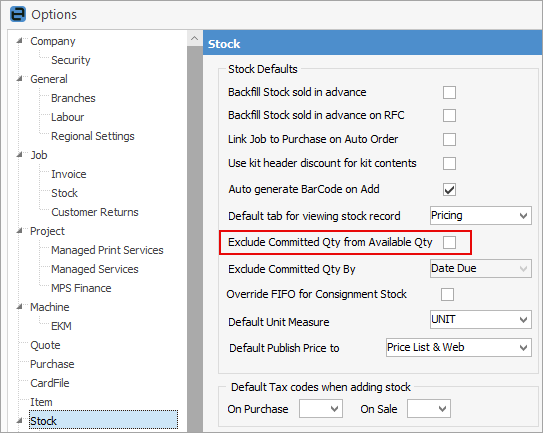Select Regional Settings in the tree
The image size is (543, 433).
click(92, 136)
